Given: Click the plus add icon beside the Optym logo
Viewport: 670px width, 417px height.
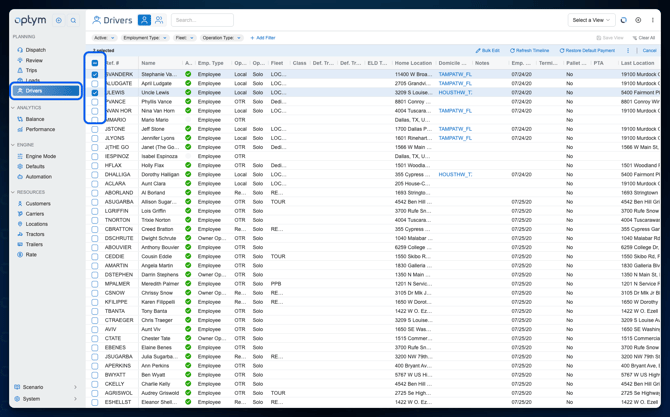Looking at the screenshot, I should pyautogui.click(x=59, y=20).
